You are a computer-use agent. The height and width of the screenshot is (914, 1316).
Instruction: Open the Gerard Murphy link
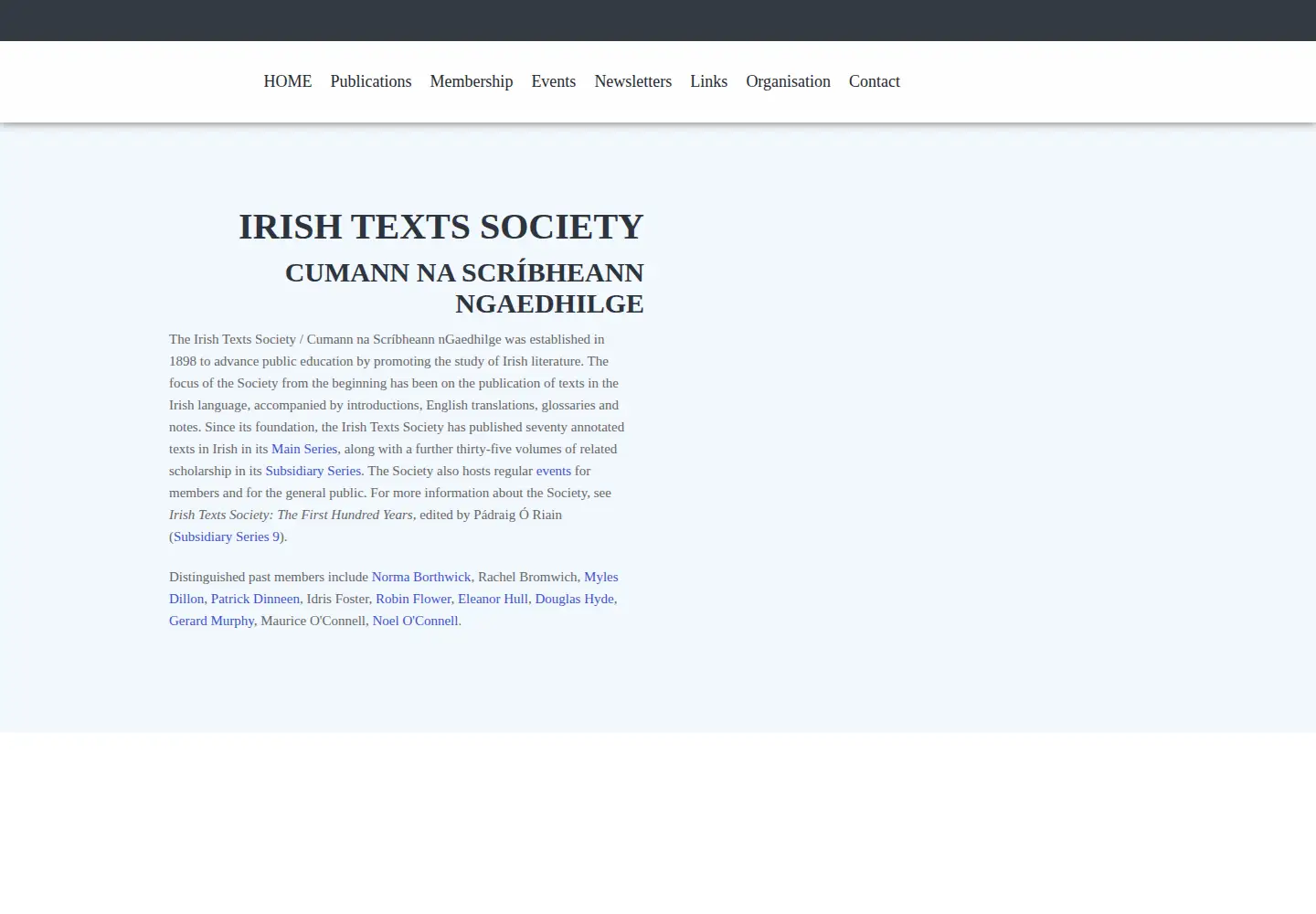point(211,621)
